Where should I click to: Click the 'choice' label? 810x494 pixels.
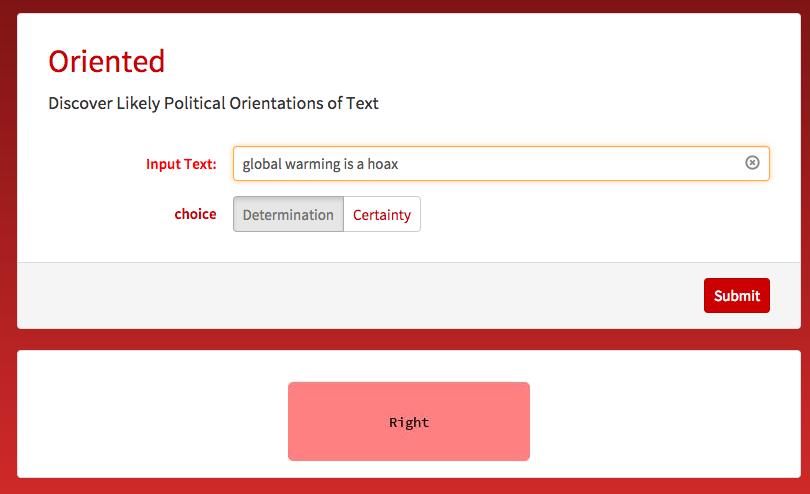coord(195,214)
